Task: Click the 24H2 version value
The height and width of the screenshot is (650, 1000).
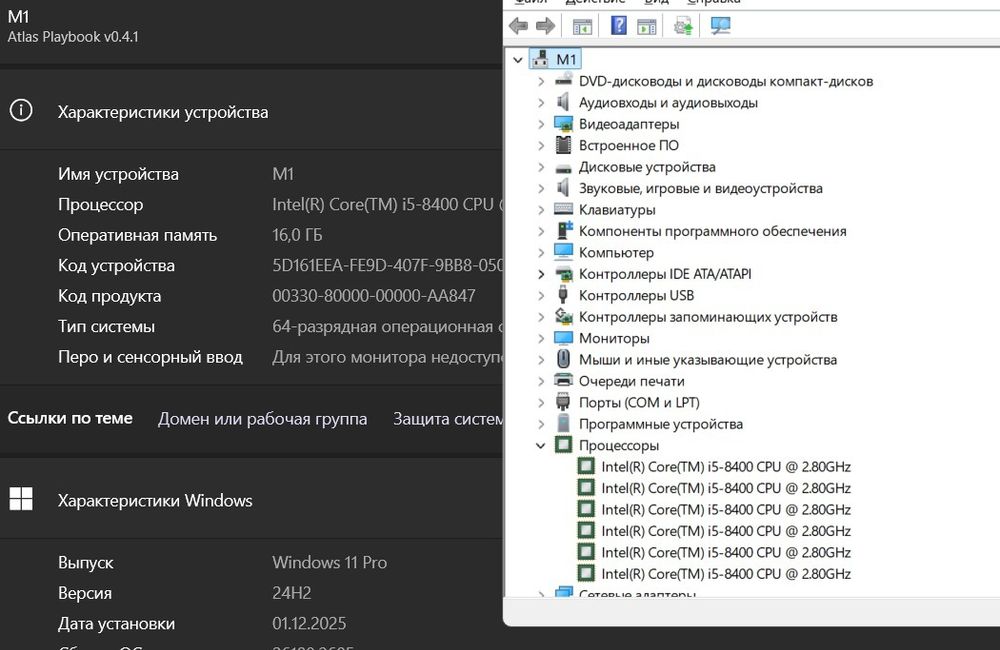Action: [291, 593]
